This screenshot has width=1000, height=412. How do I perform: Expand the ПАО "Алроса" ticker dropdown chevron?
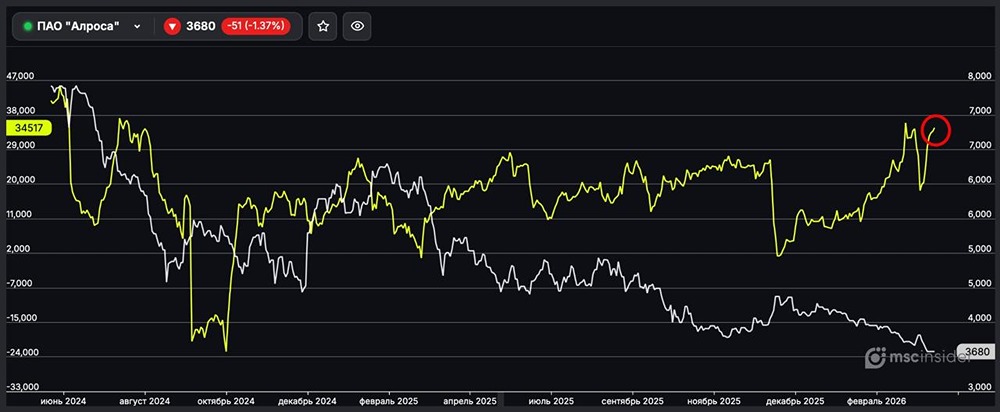(x=137, y=27)
